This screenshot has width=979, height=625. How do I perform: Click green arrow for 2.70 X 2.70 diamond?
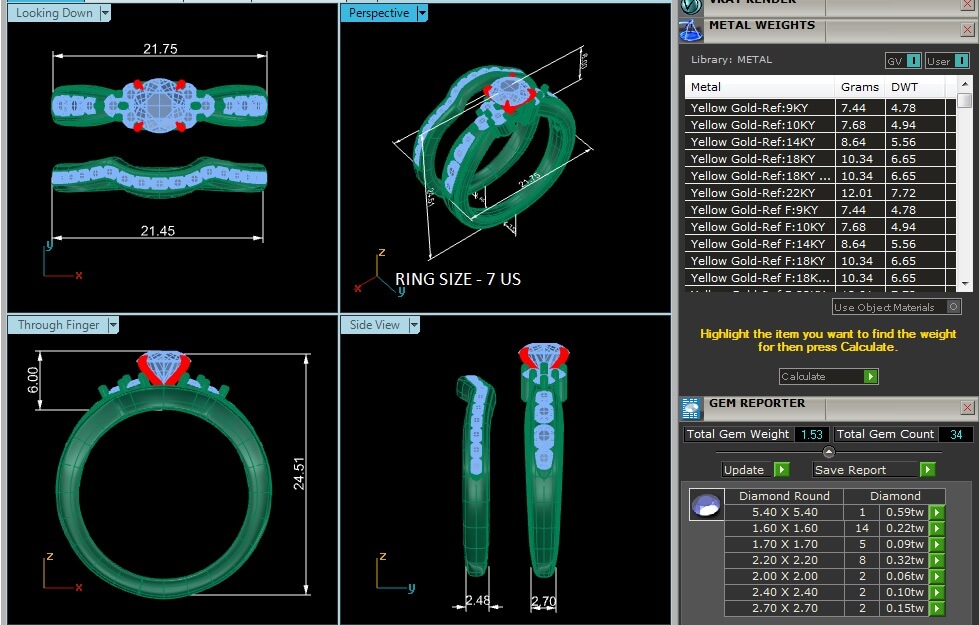pos(937,608)
